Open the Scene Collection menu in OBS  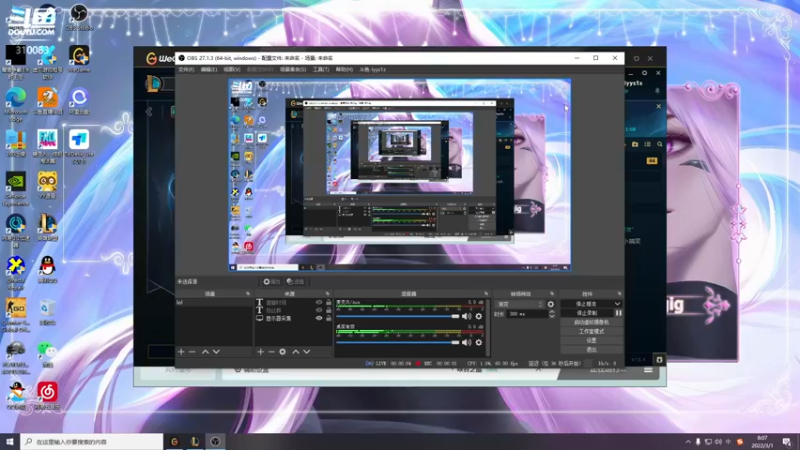[293, 69]
